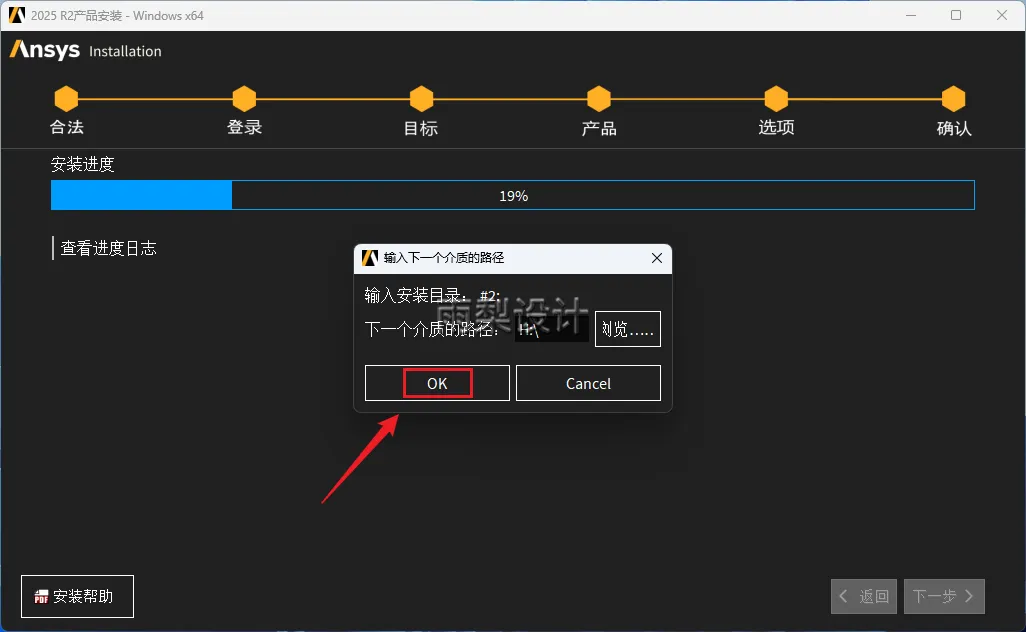Click the Ansys icon in the dialog title
Image resolution: width=1026 pixels, height=632 pixels.
370,258
